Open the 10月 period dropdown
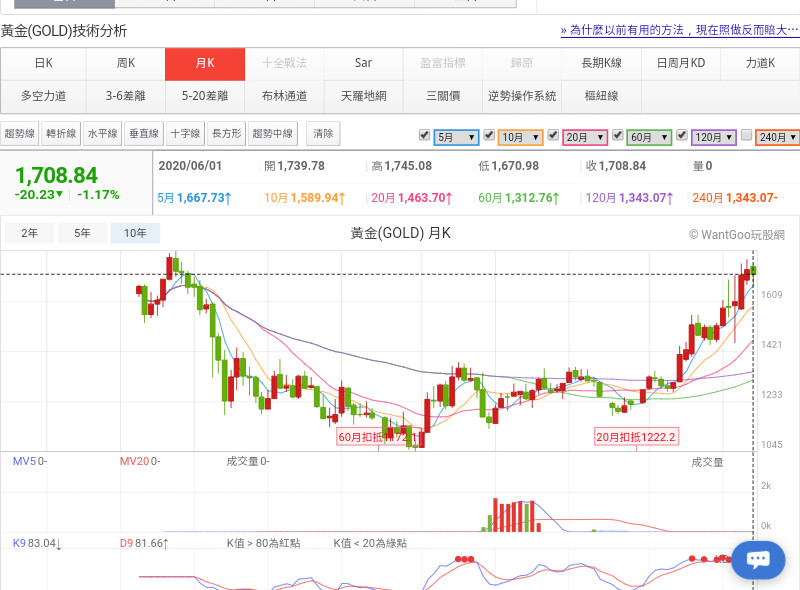The height and width of the screenshot is (590, 800). click(521, 137)
